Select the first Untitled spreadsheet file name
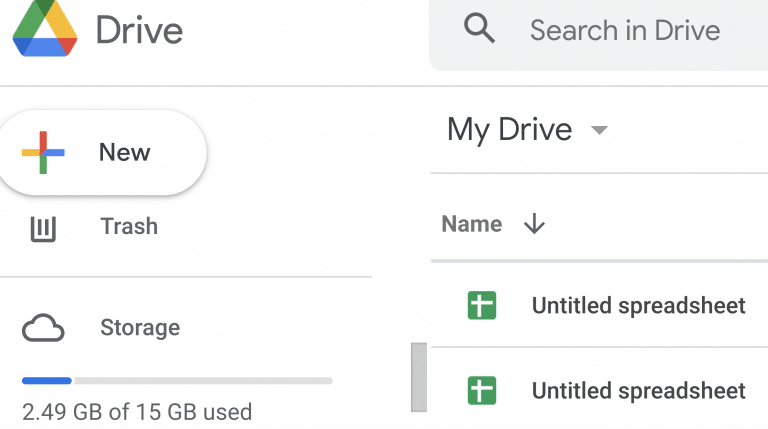768x429 pixels. tap(638, 305)
